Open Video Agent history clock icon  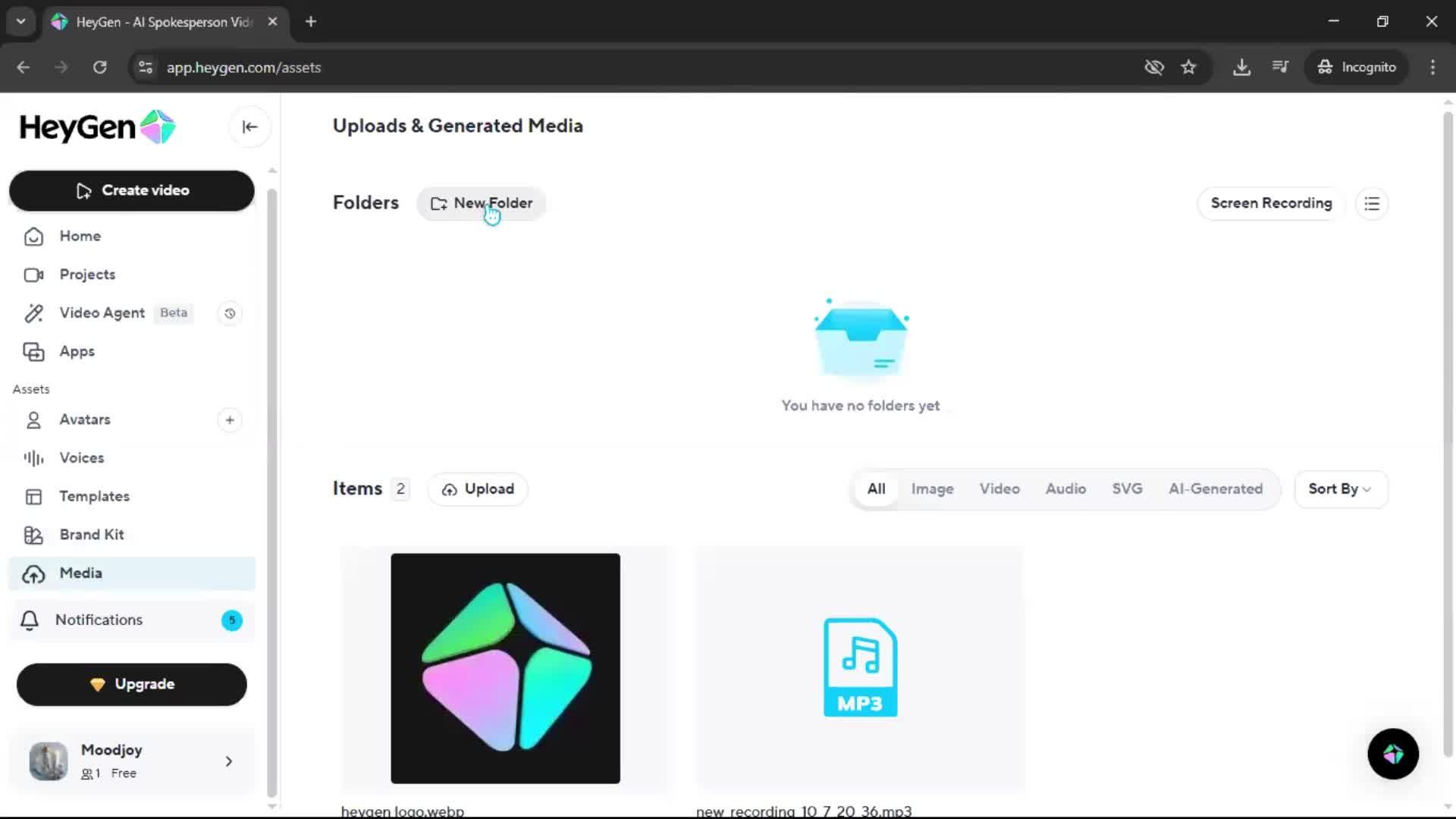point(230,313)
